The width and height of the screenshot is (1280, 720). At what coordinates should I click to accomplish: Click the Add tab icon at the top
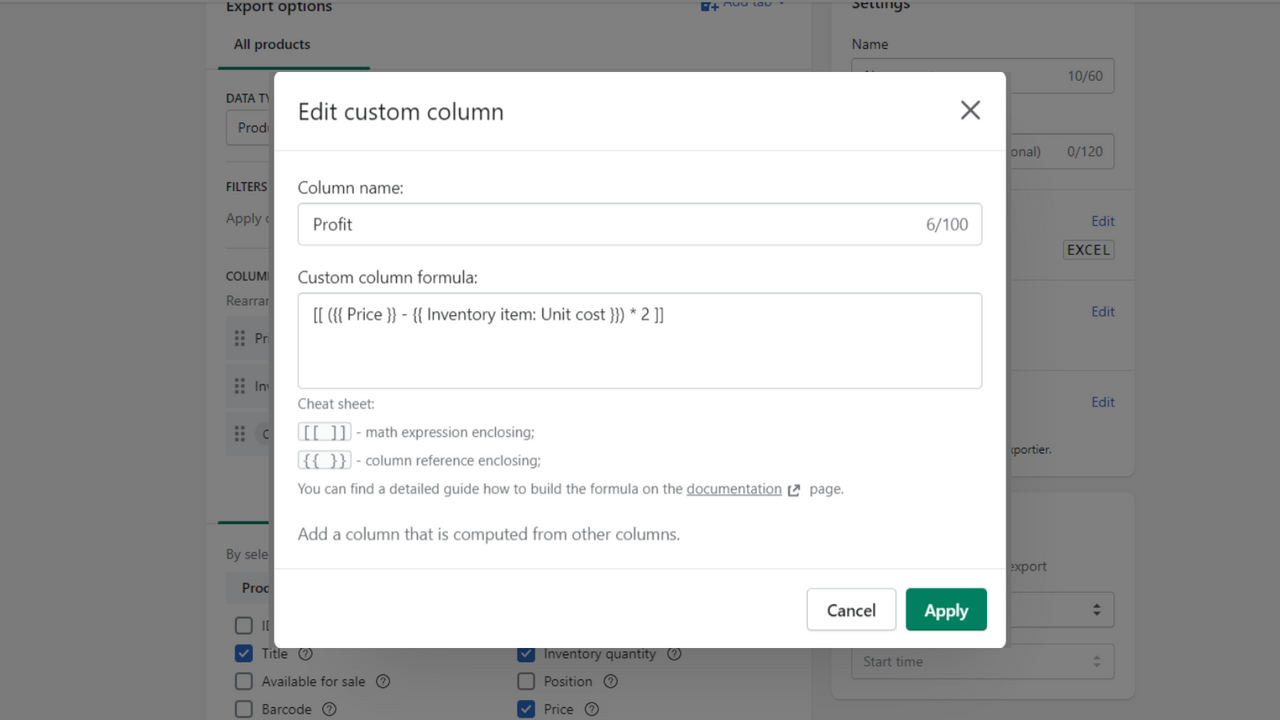(x=703, y=3)
